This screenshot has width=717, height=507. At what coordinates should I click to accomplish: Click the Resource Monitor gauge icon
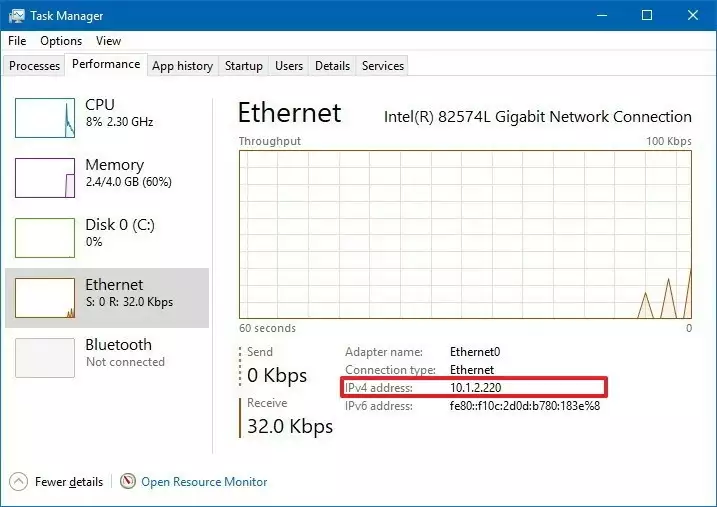pos(127,481)
